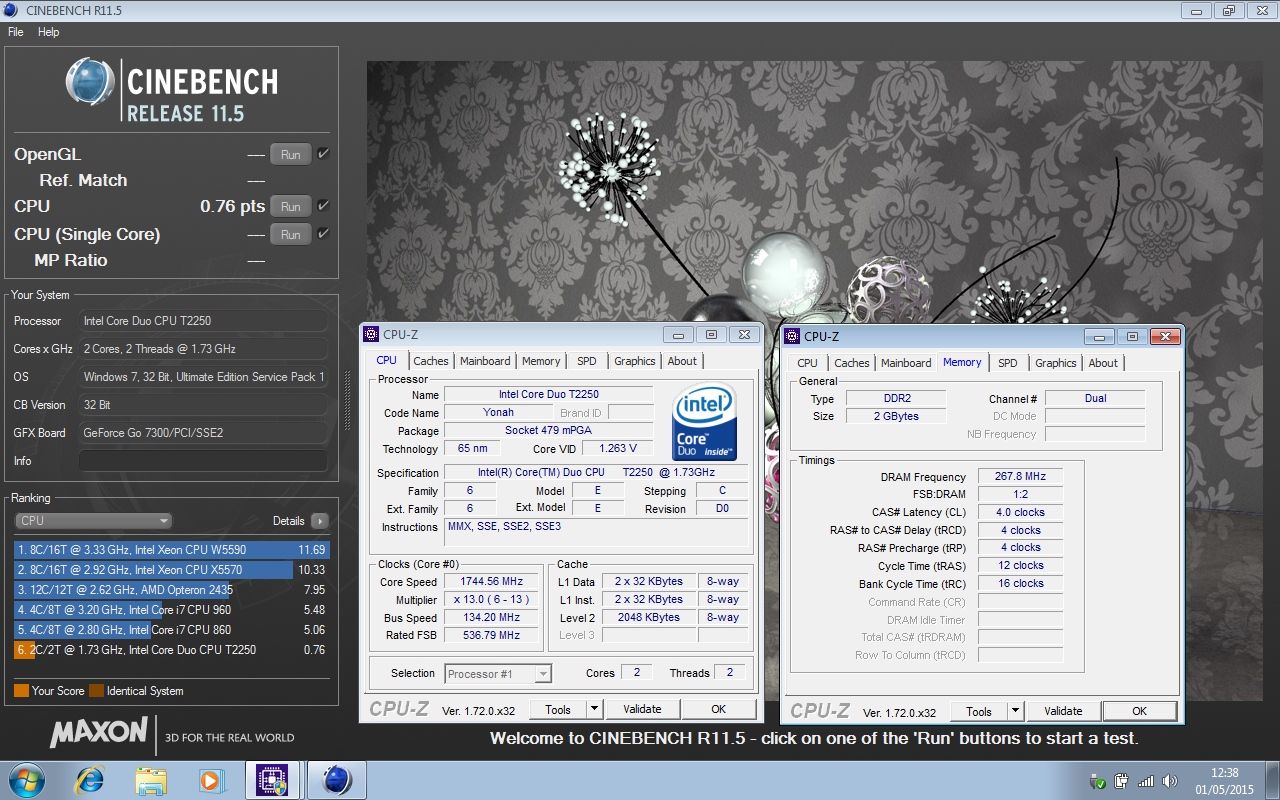Image resolution: width=1280 pixels, height=800 pixels.
Task: Open SPD tab in left CPU-Z window
Action: click(x=587, y=361)
